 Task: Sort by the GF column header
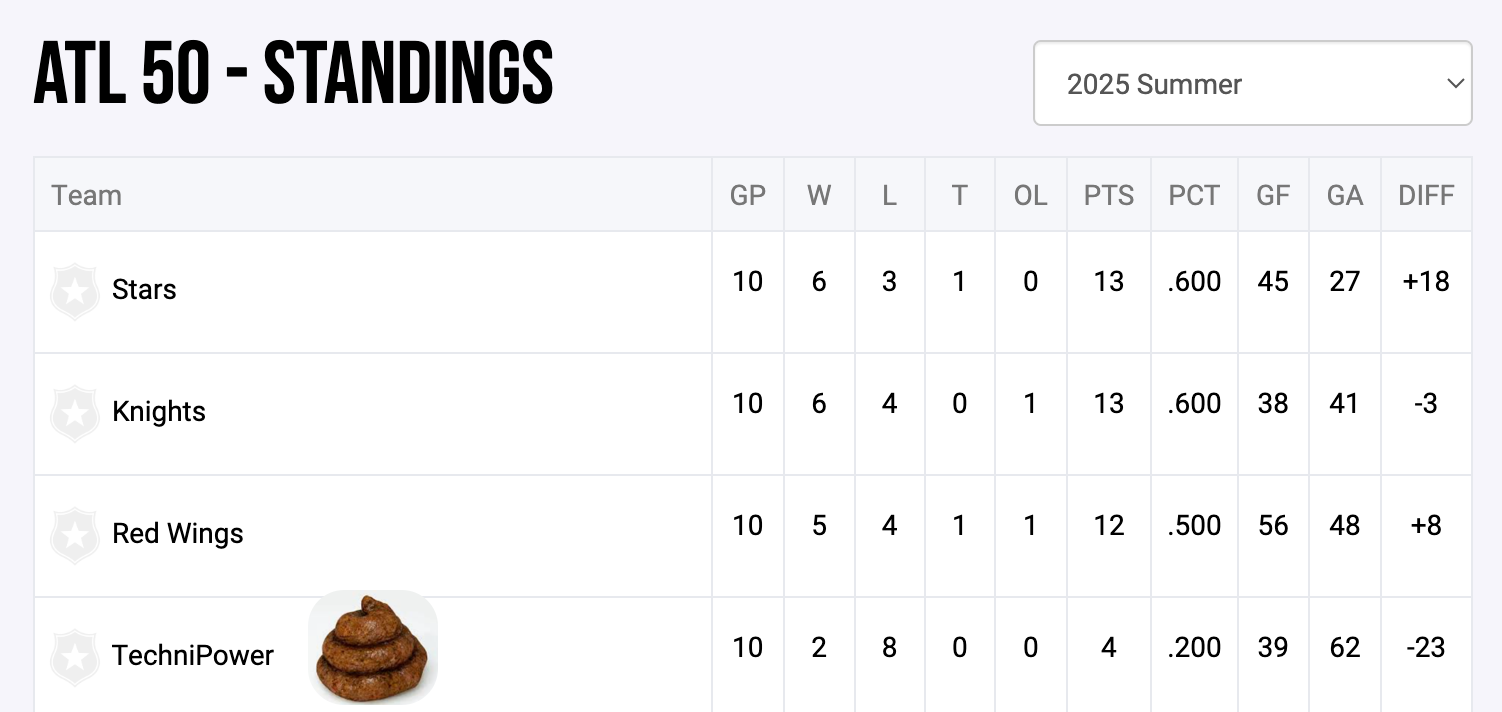pos(1273,195)
